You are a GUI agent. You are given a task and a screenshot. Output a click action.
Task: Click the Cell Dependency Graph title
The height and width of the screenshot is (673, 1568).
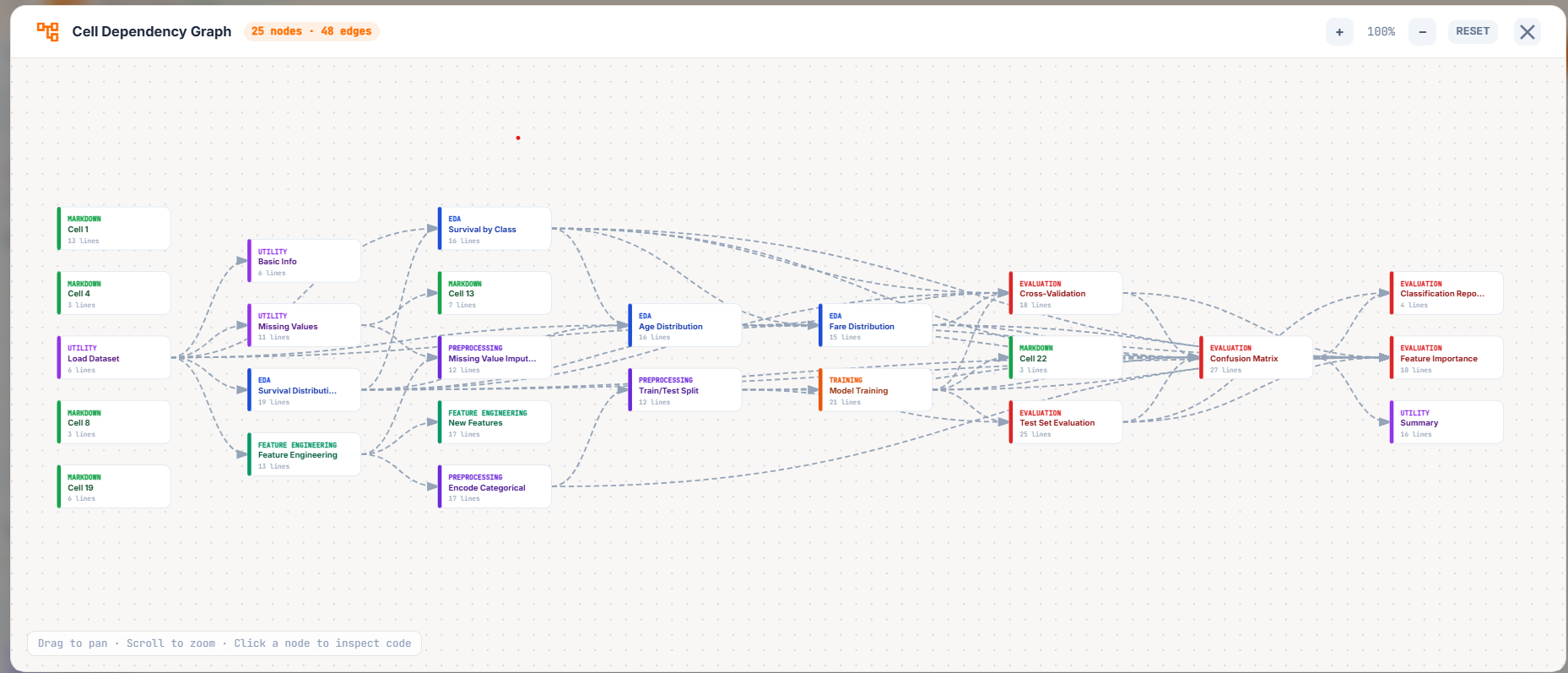(x=152, y=31)
